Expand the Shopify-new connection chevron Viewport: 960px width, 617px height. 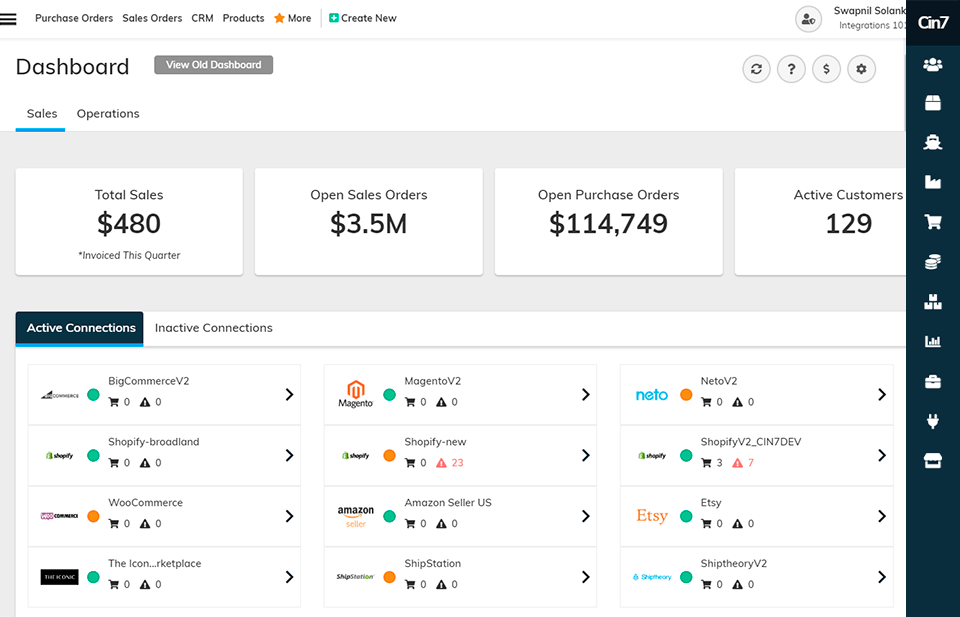[585, 455]
